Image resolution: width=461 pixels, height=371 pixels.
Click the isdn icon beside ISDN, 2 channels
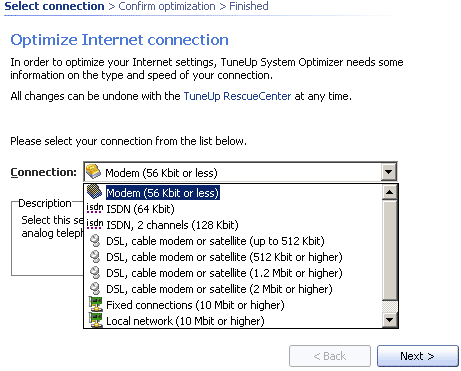(x=94, y=224)
